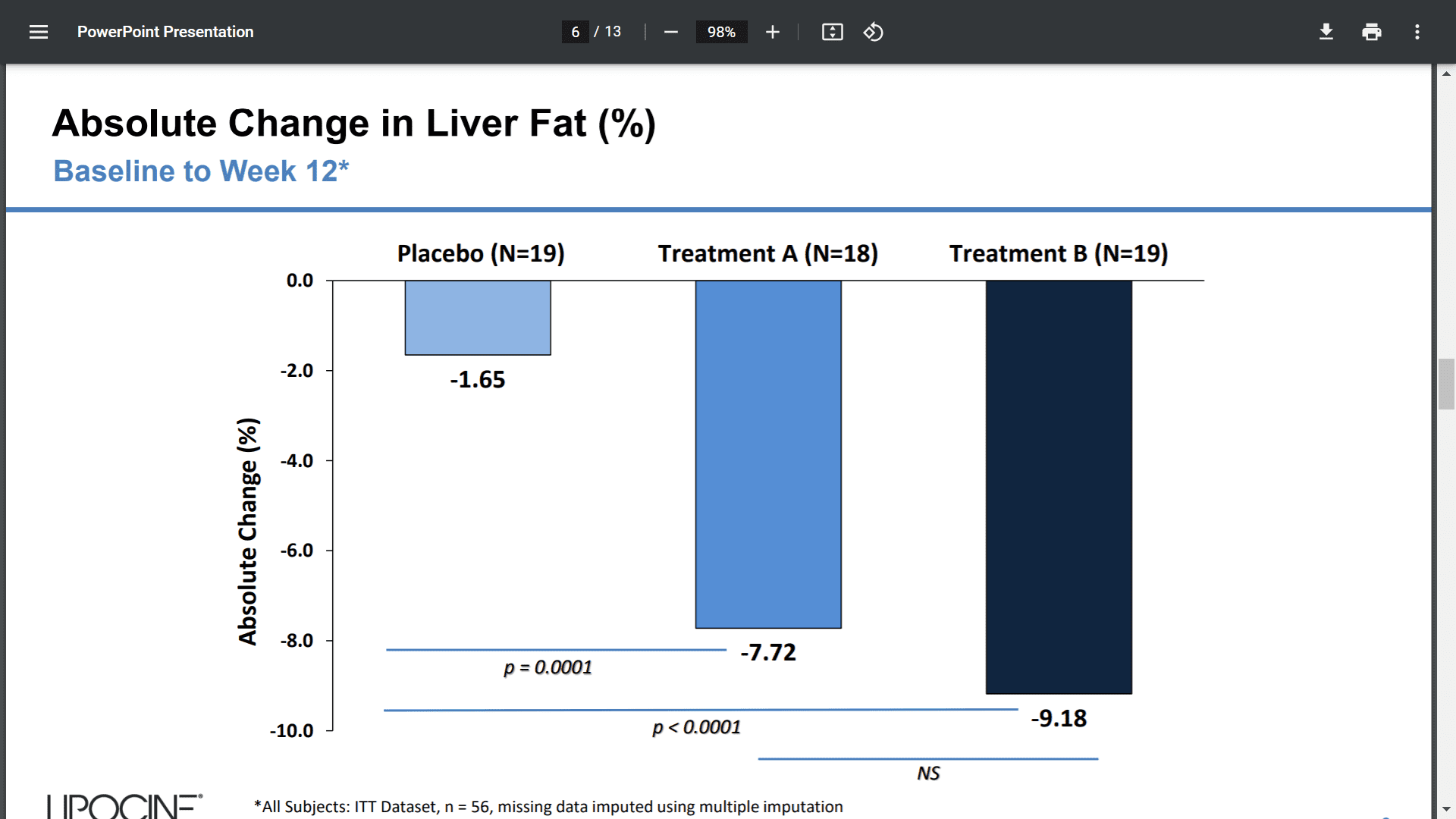Click the -10.0 axis tick label

coord(291,731)
